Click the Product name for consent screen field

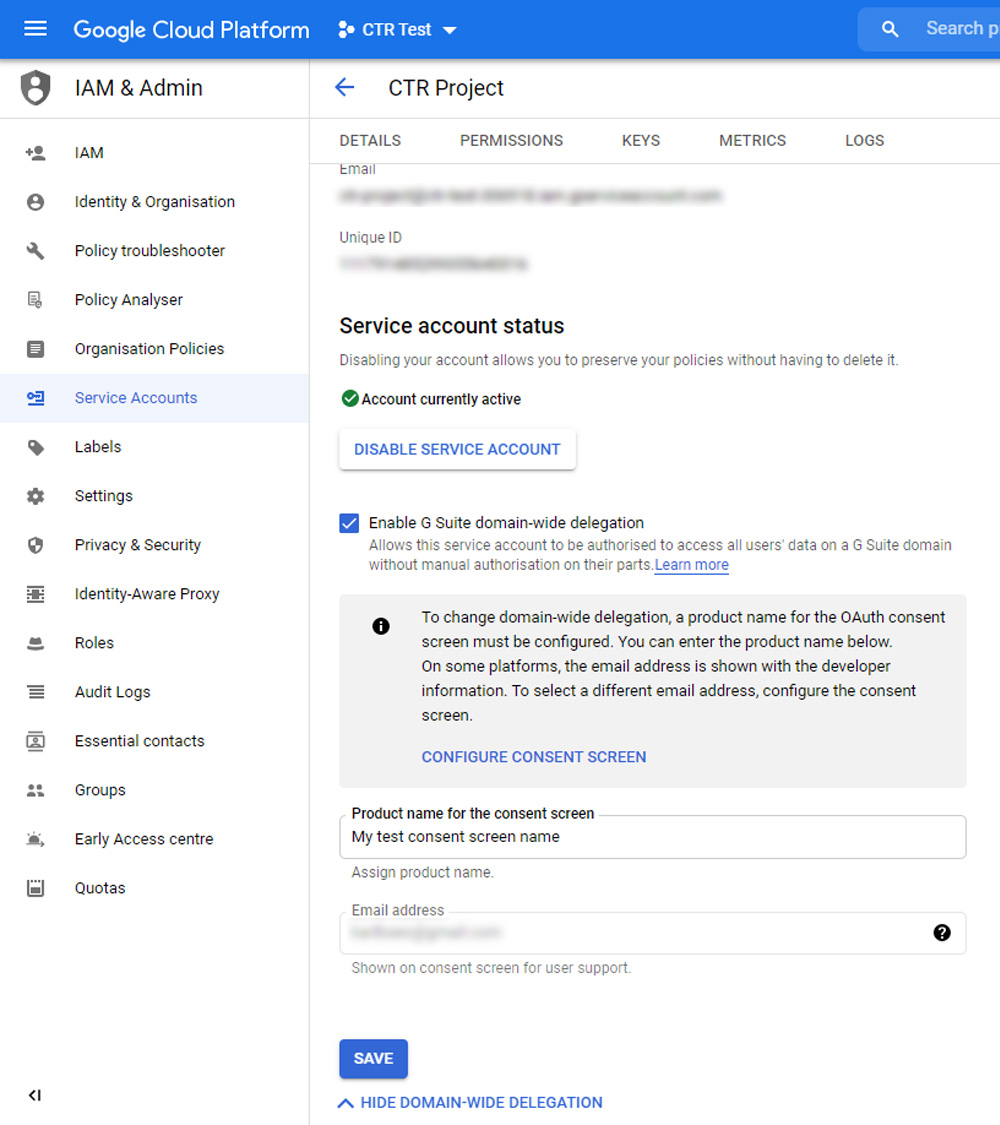(x=652, y=837)
